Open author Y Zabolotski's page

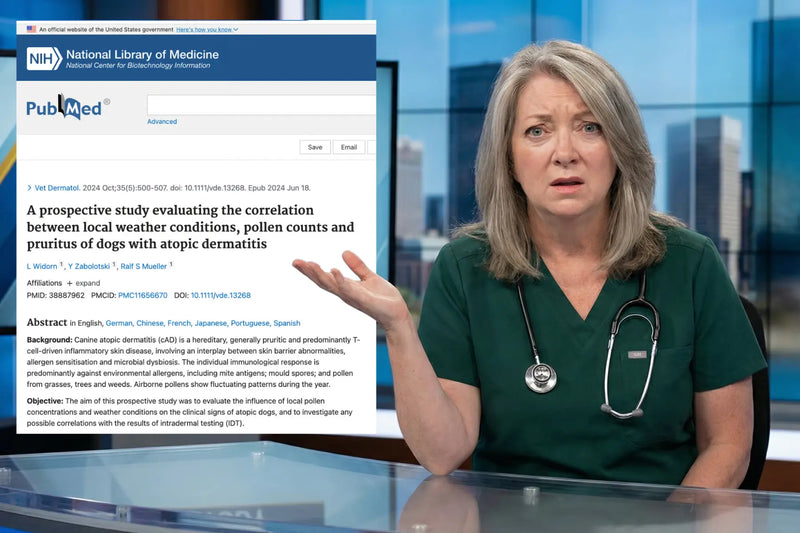(x=89, y=266)
